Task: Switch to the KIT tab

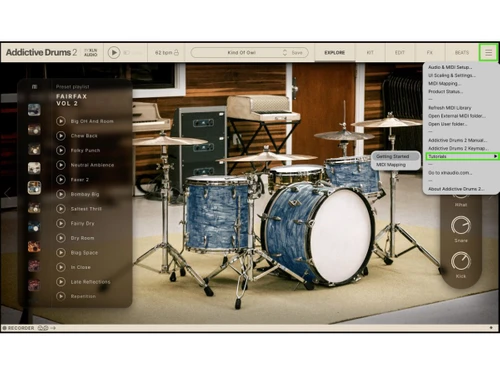Action: [x=370, y=53]
